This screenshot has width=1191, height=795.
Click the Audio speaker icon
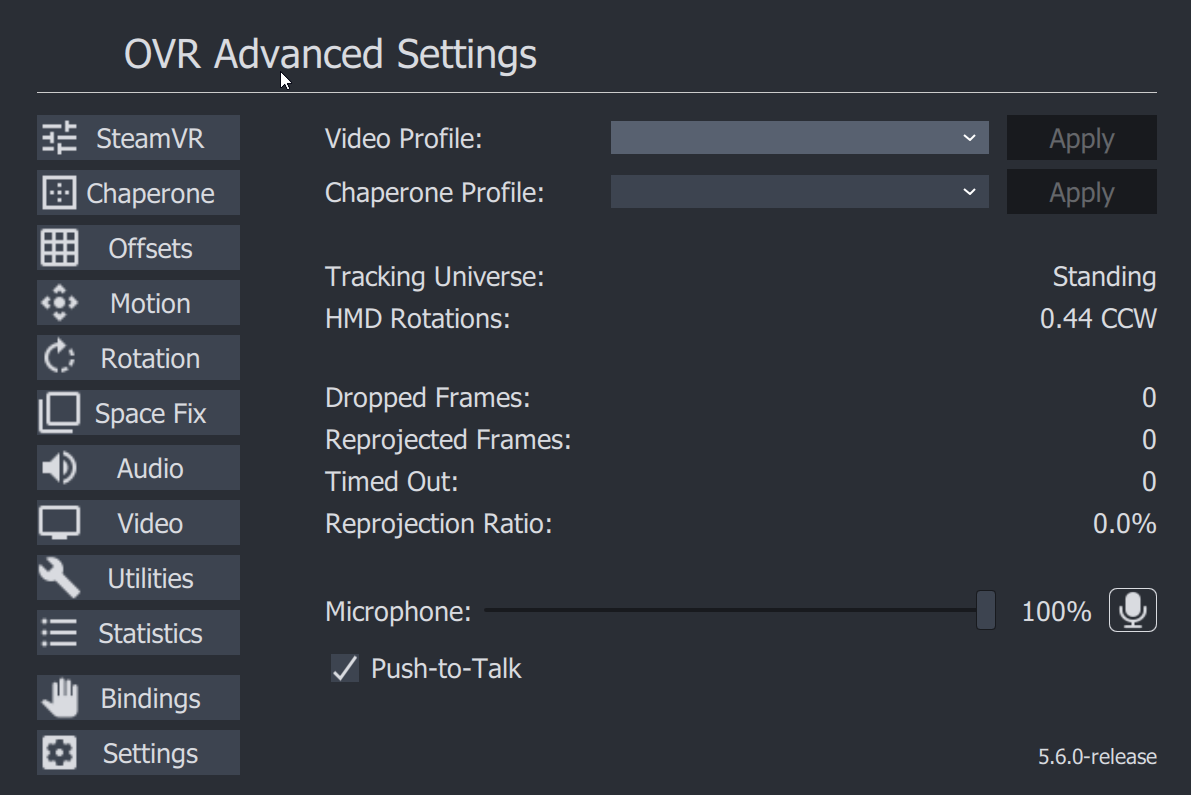[59, 468]
